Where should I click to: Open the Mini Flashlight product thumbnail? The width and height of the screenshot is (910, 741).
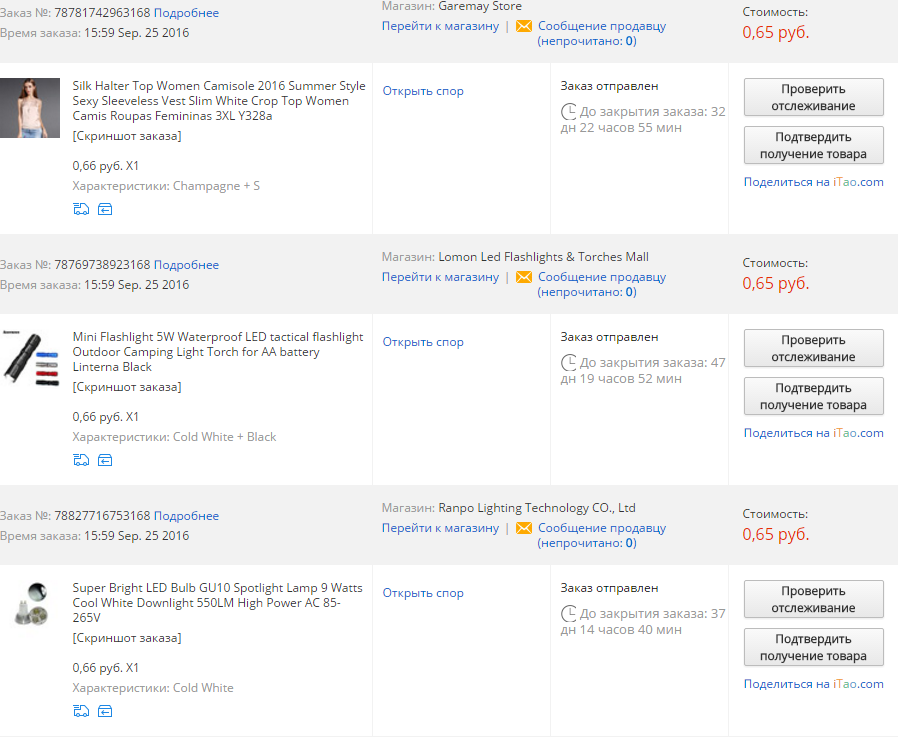30,359
